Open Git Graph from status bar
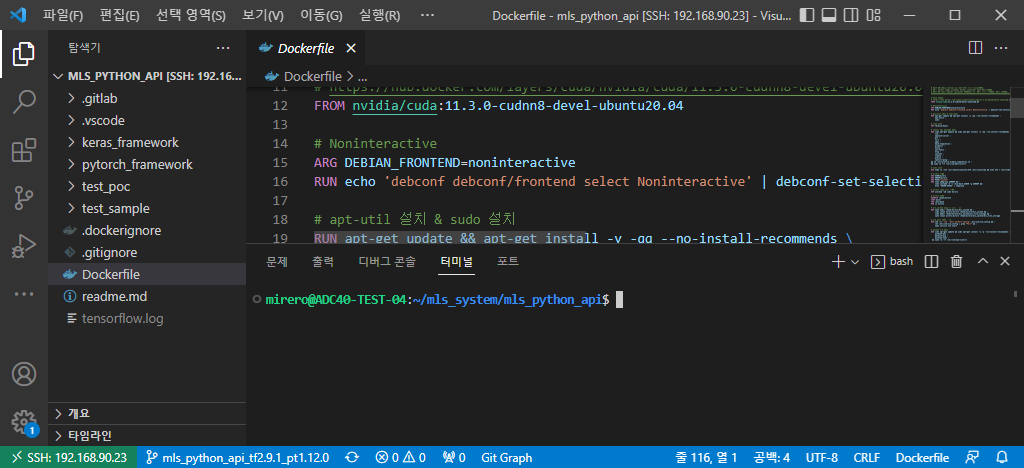The width and height of the screenshot is (1024, 468). point(507,458)
